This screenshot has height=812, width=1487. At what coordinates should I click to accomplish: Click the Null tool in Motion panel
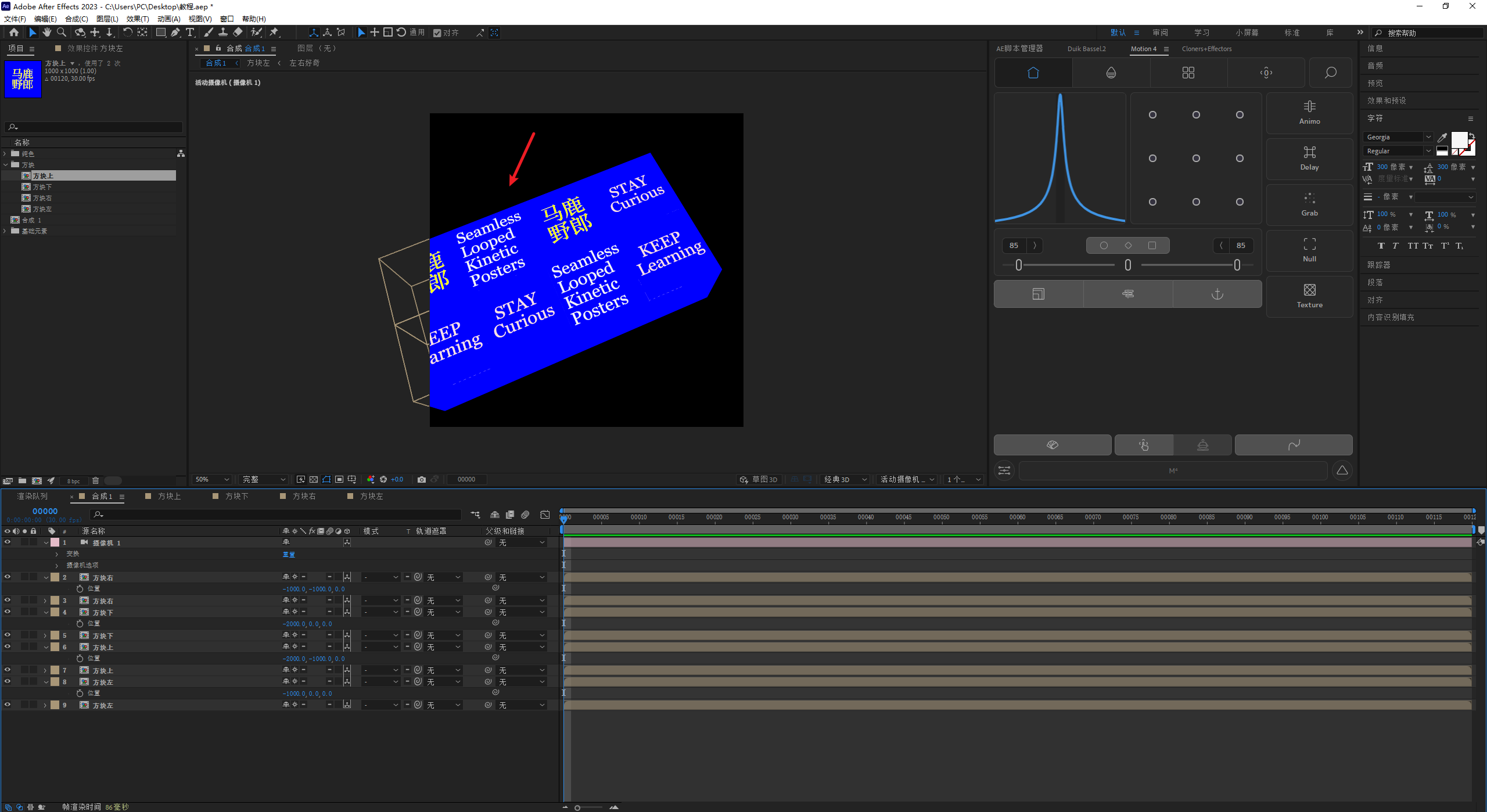click(1309, 250)
